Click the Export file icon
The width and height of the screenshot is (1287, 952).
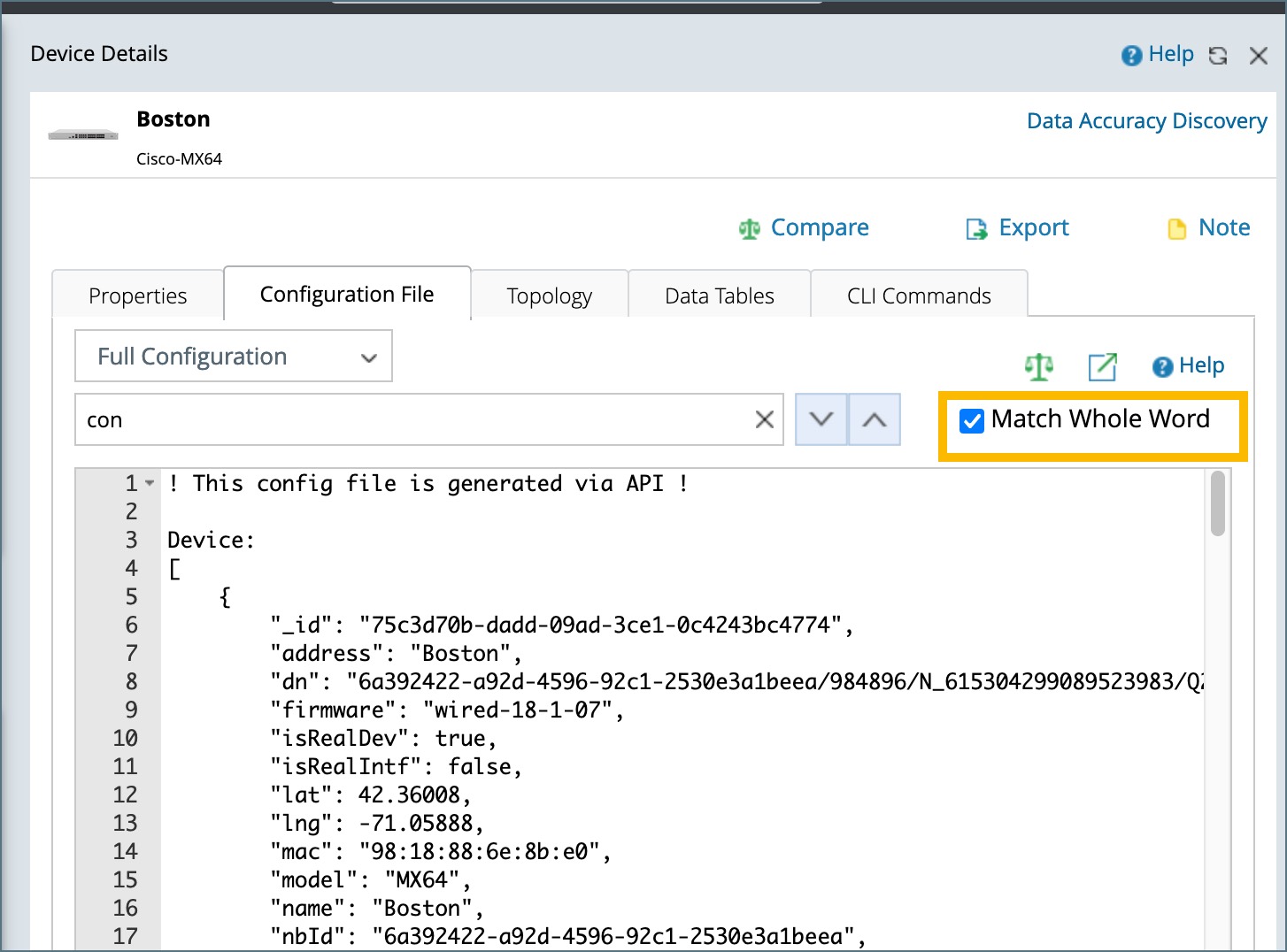coord(976,229)
